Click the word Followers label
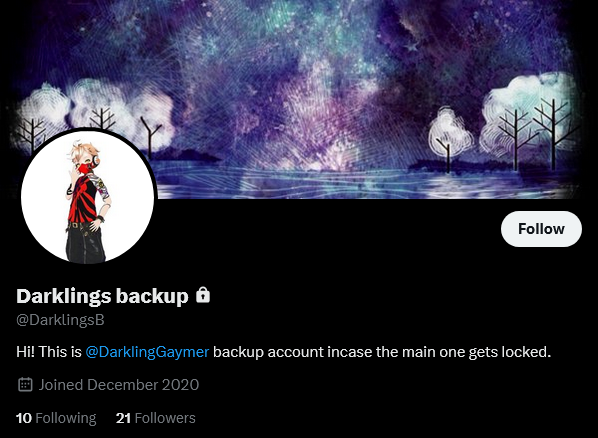The width and height of the screenshot is (598, 438). point(165,418)
